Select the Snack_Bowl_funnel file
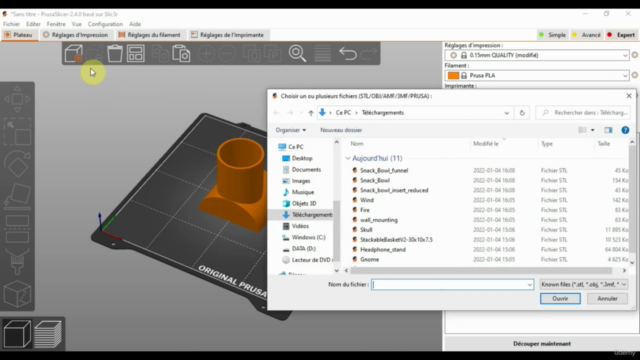 coord(384,171)
